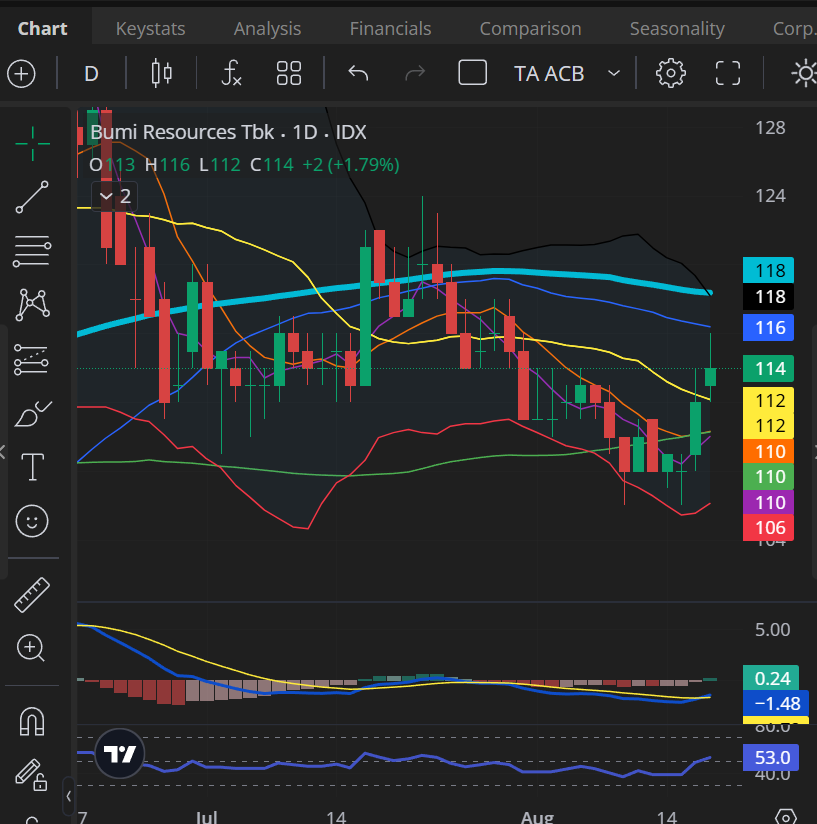Click the low value L112

[220, 165]
